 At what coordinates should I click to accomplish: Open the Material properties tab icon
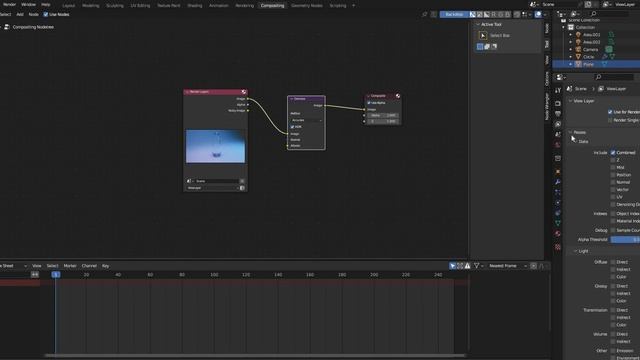click(x=558, y=233)
